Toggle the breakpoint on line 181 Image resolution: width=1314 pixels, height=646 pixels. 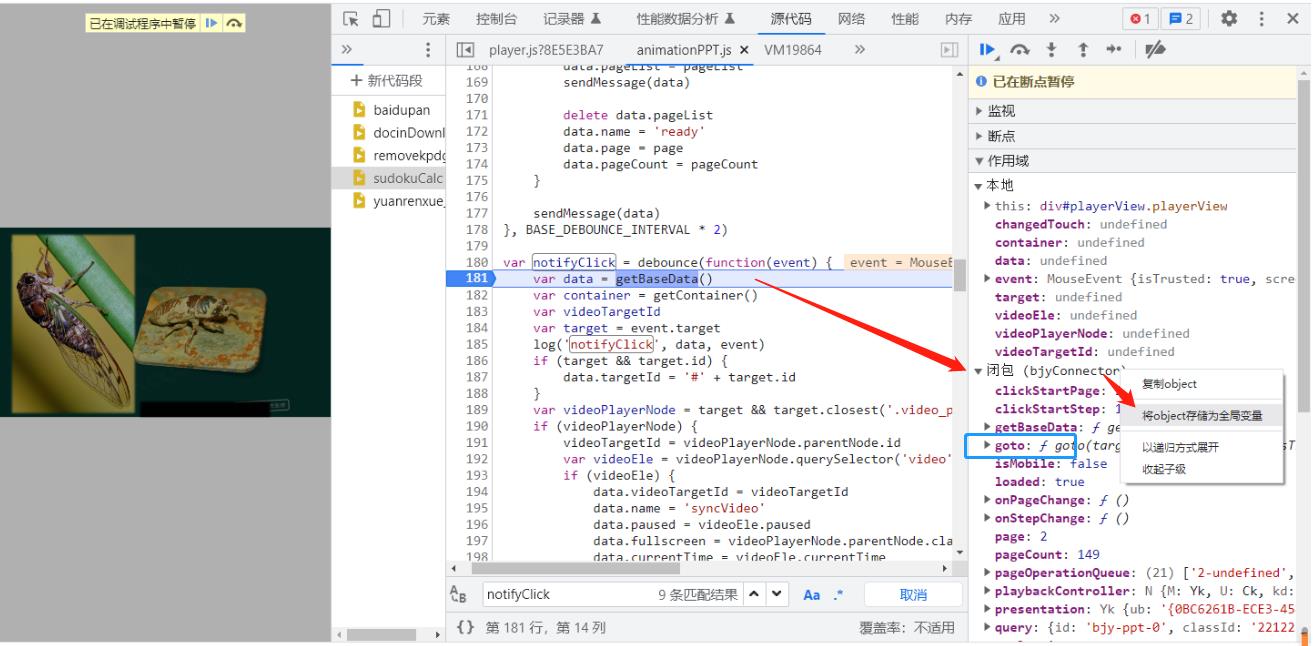tap(465, 283)
